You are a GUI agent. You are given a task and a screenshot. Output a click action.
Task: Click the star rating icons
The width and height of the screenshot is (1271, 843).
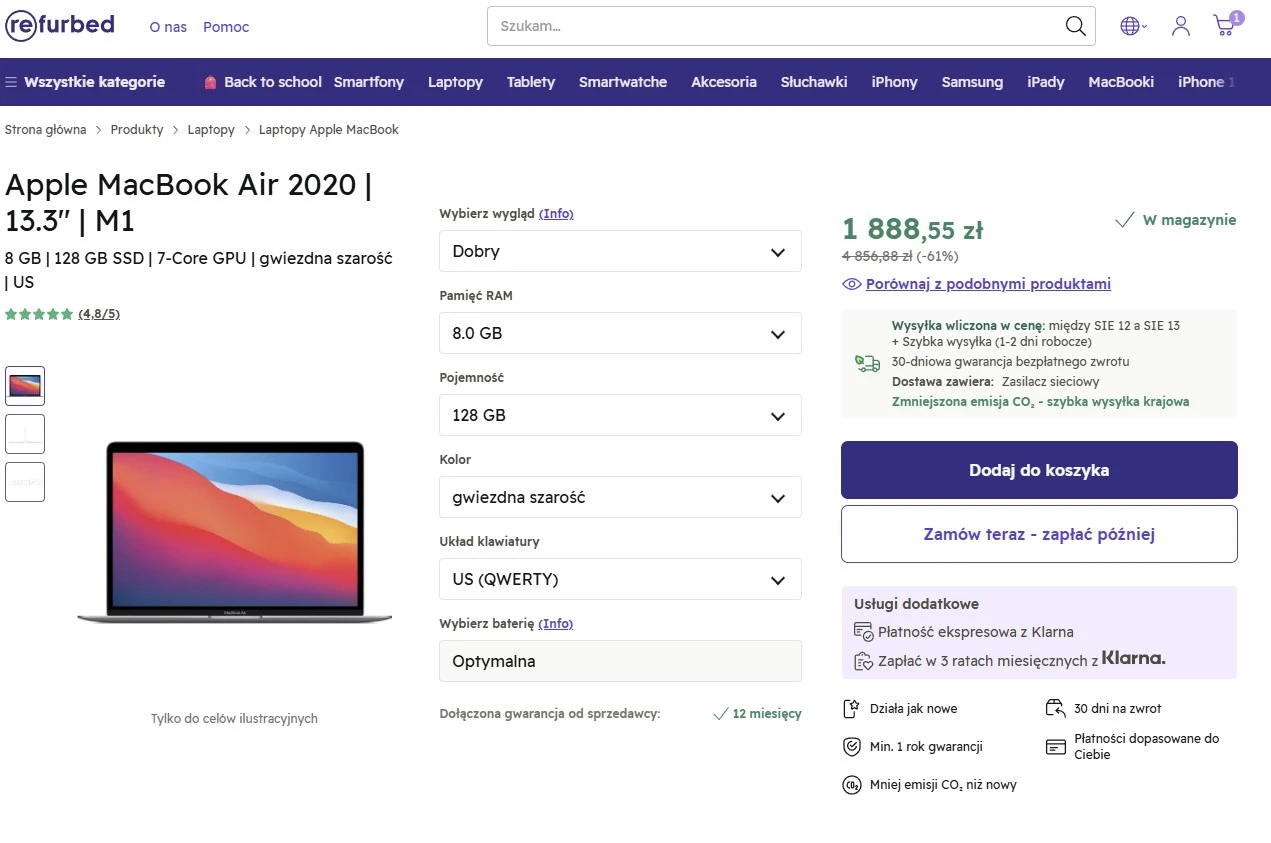39,314
